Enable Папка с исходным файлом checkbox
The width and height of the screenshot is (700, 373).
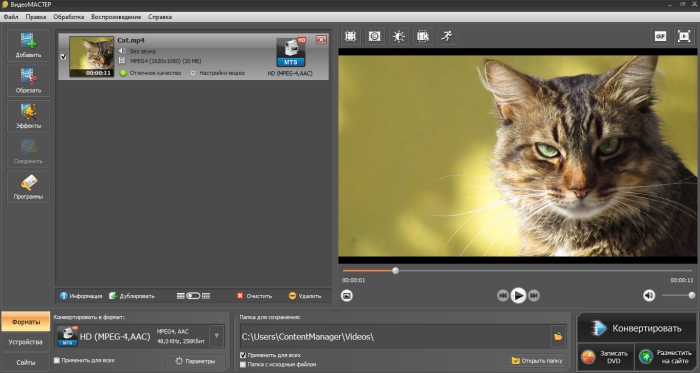point(243,365)
